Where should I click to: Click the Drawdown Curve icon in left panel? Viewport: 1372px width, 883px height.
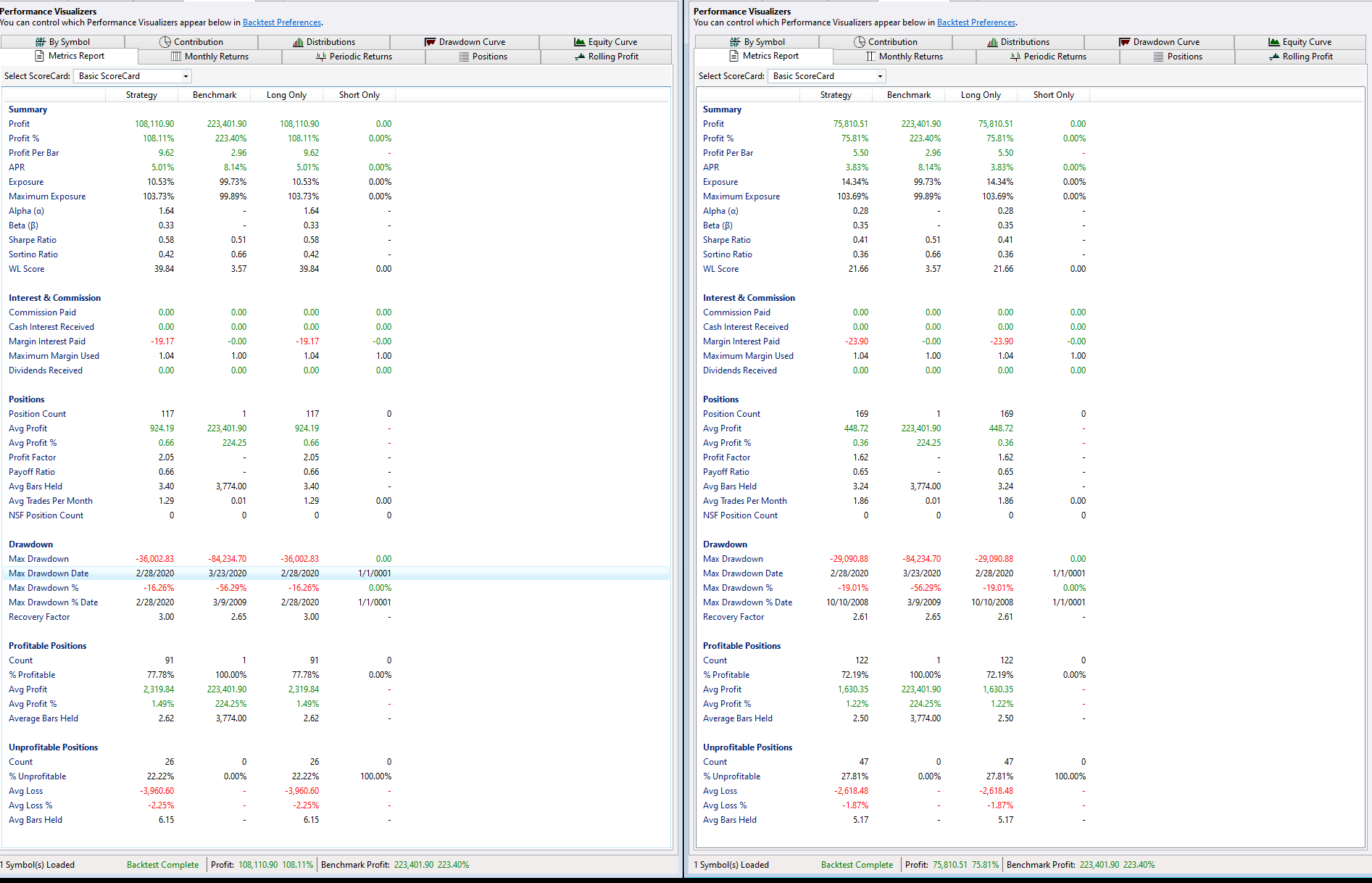(430, 42)
